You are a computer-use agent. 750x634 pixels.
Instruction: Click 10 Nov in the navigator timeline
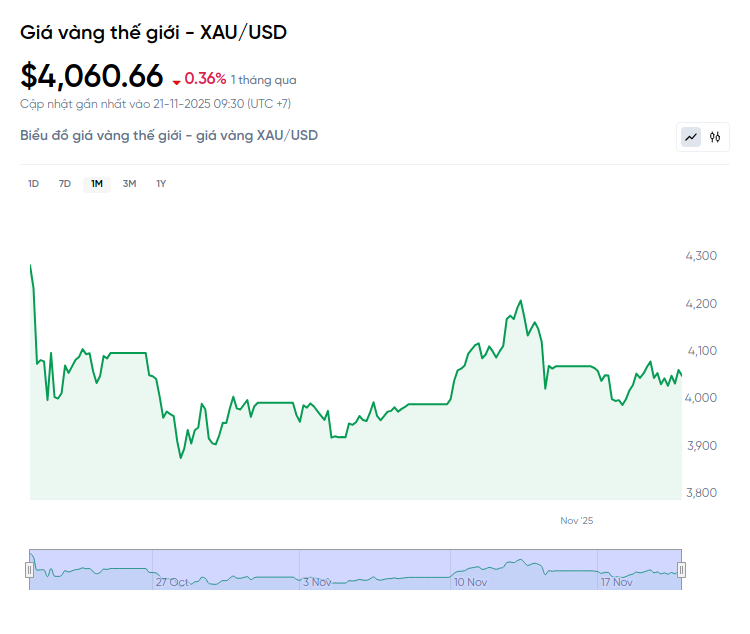tap(470, 582)
